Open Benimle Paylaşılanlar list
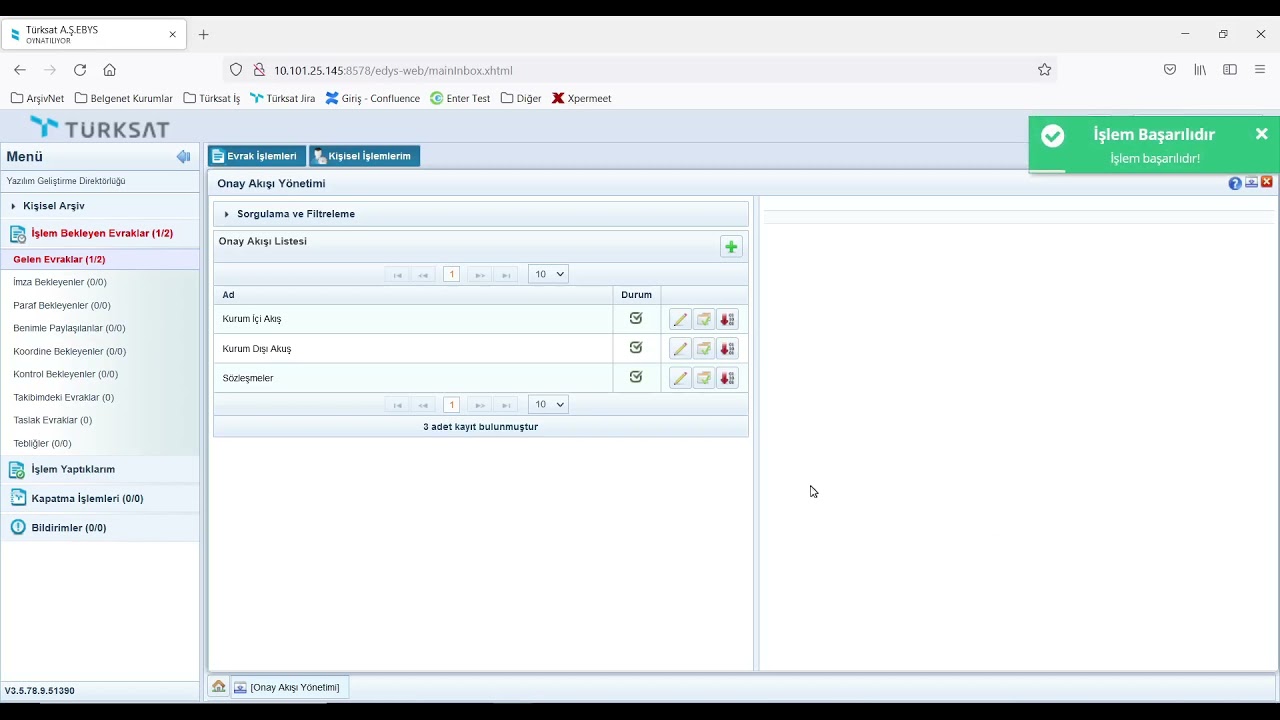The image size is (1280, 720). tap(69, 328)
